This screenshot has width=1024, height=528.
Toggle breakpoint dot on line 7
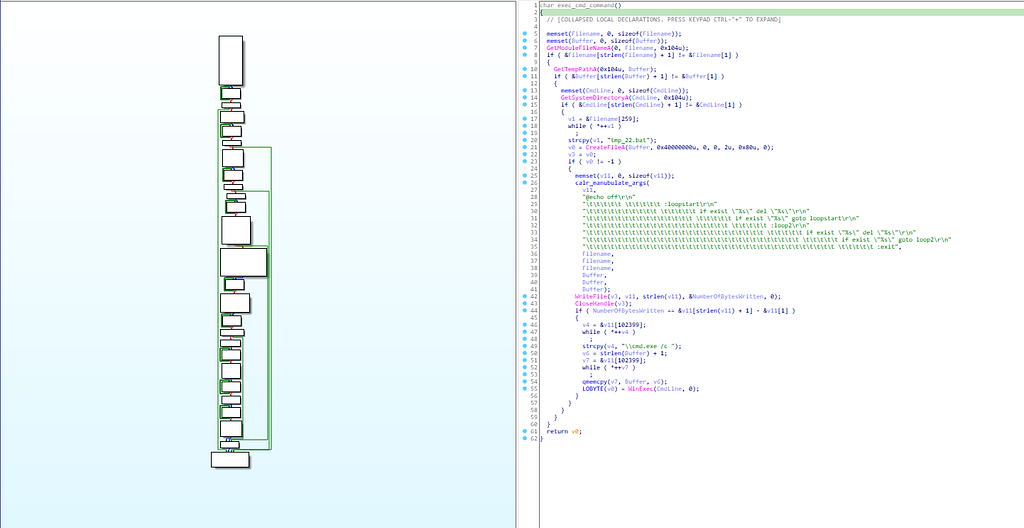524,47
